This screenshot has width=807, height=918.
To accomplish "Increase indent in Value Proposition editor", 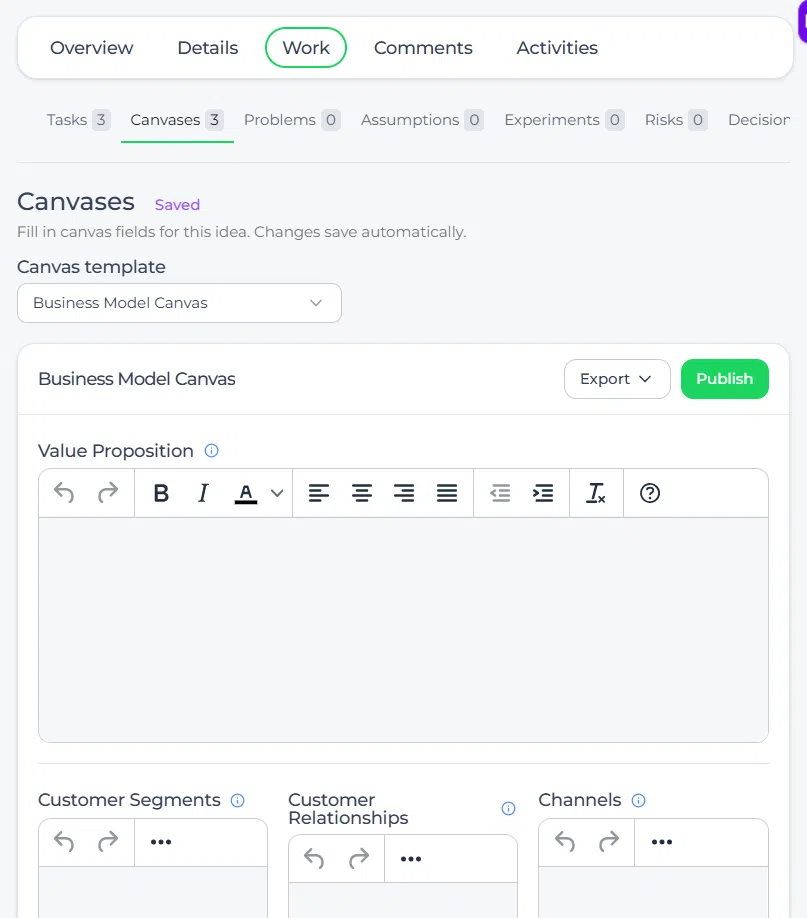I will (x=543, y=493).
